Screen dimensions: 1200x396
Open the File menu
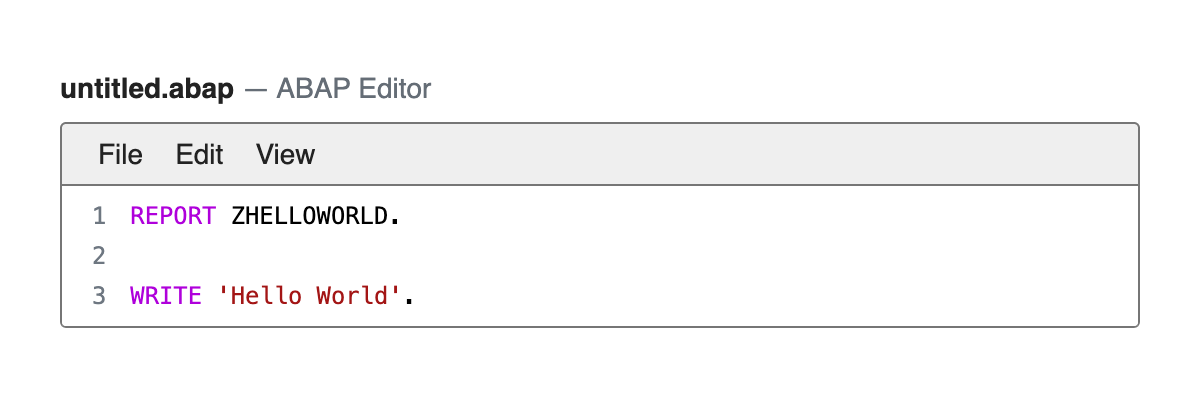pyautogui.click(x=120, y=154)
